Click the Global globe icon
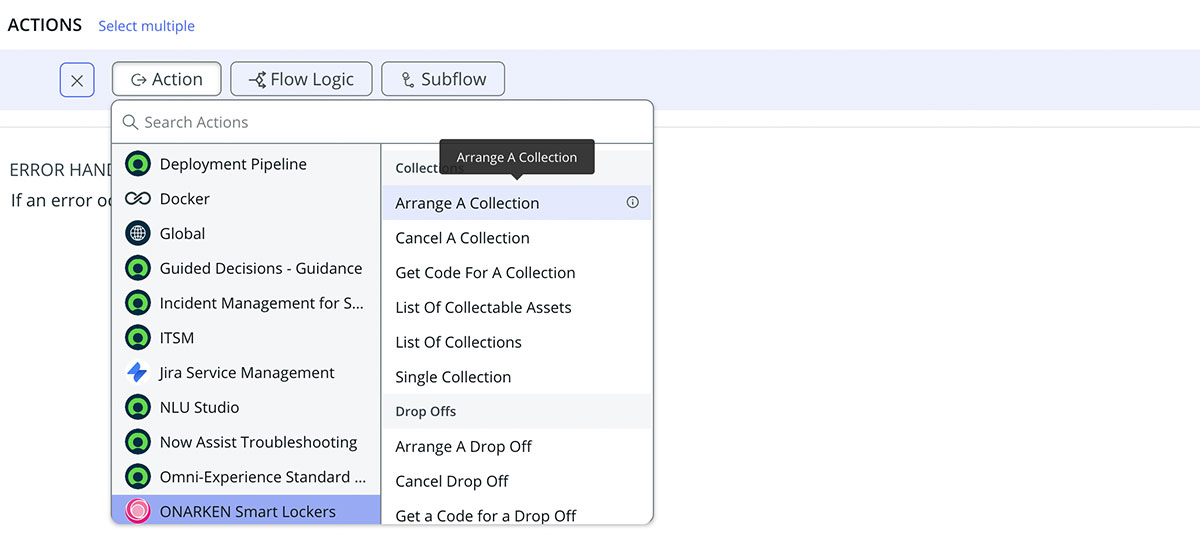The width and height of the screenshot is (1200, 550). coord(138,233)
